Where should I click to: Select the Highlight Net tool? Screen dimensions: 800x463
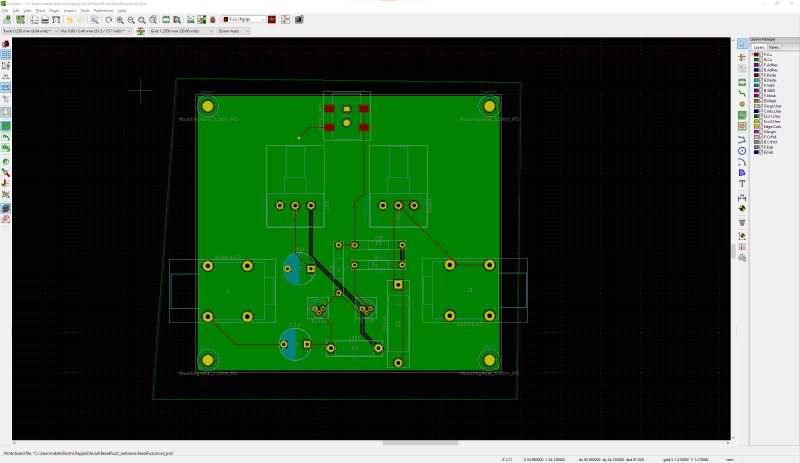pos(742,57)
